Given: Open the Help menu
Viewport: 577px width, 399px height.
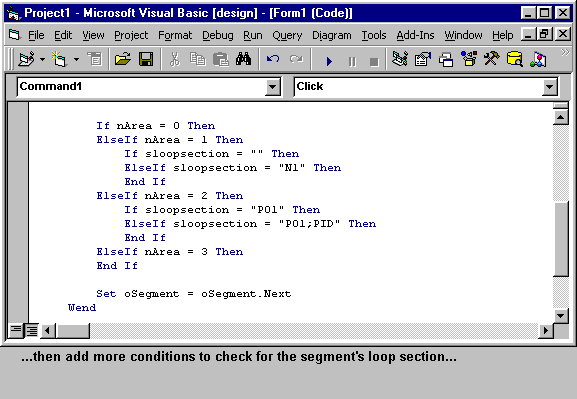Looking at the screenshot, I should (503, 35).
